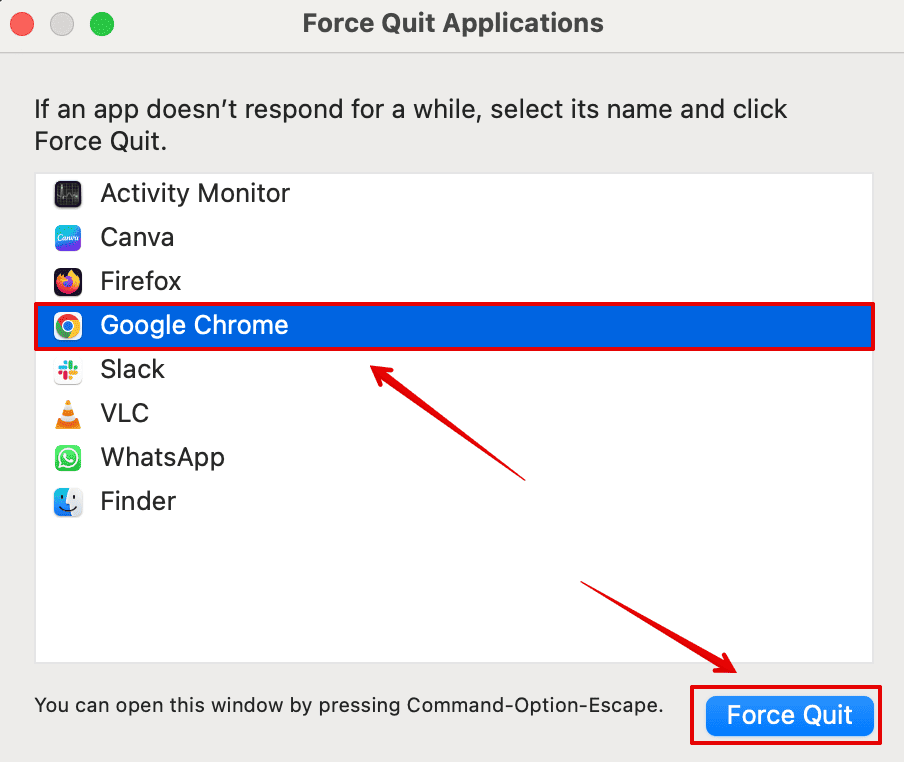Click the Slack app icon
Viewport: 904px width, 762px height.
(x=68, y=370)
